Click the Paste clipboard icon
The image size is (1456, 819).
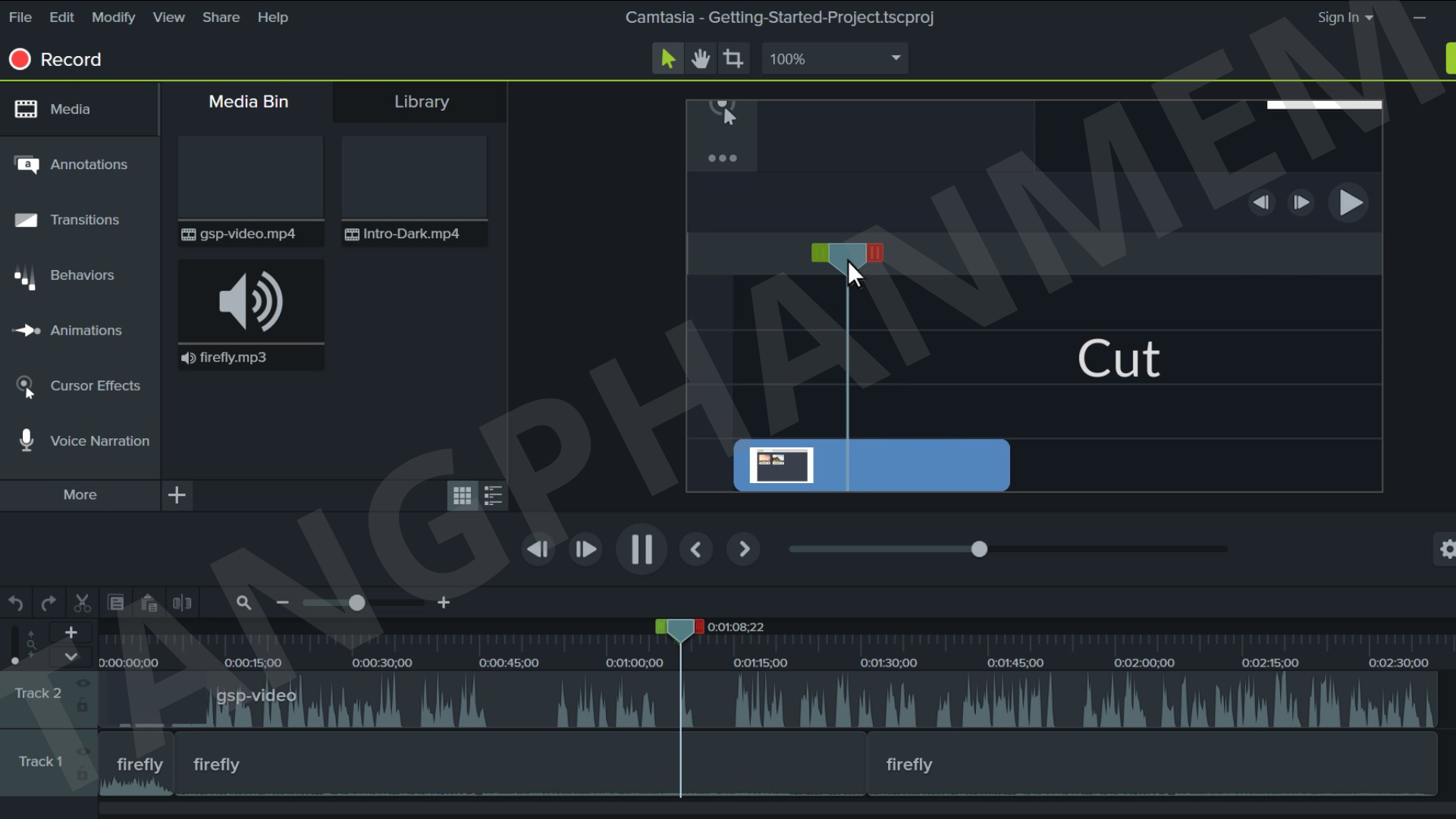pos(149,604)
